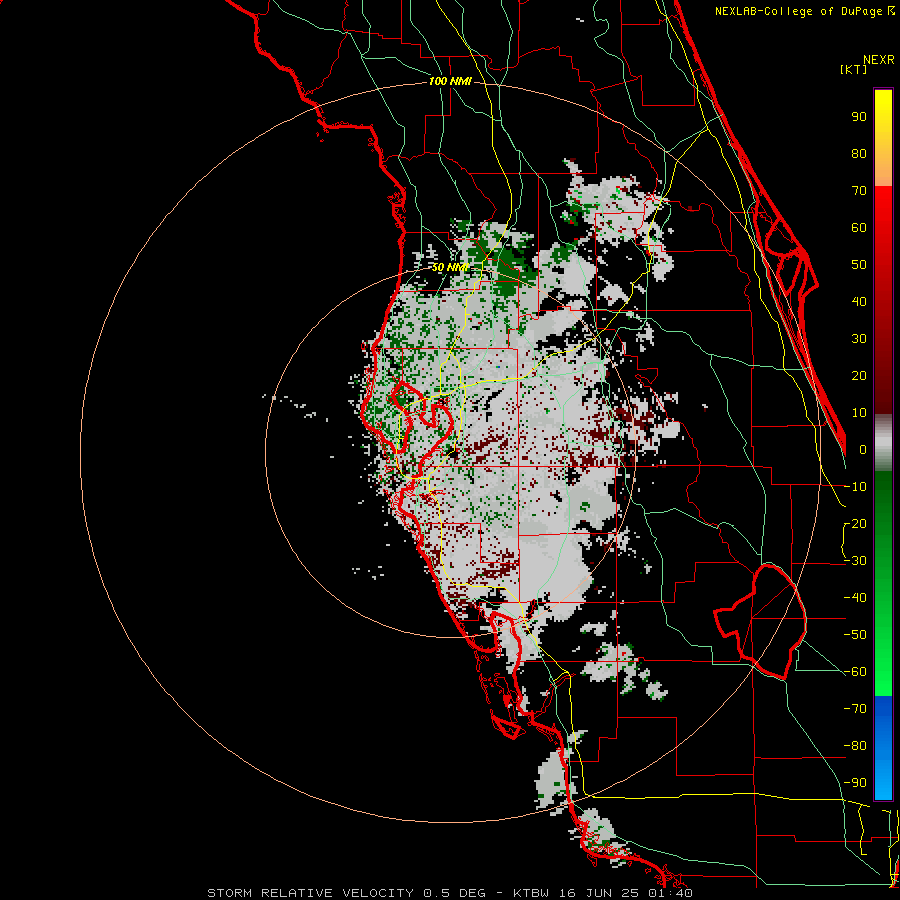Click the -90 knot scale label

click(x=855, y=783)
